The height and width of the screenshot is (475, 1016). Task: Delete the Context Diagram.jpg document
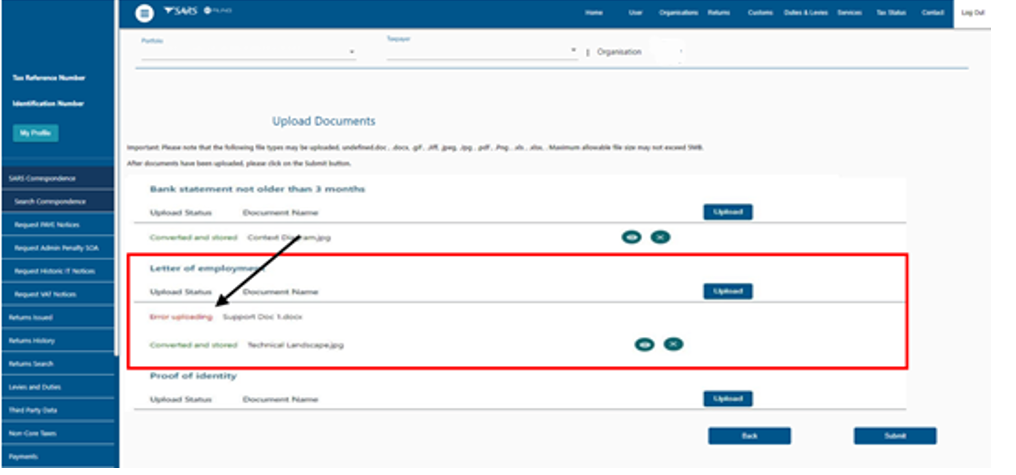659,237
